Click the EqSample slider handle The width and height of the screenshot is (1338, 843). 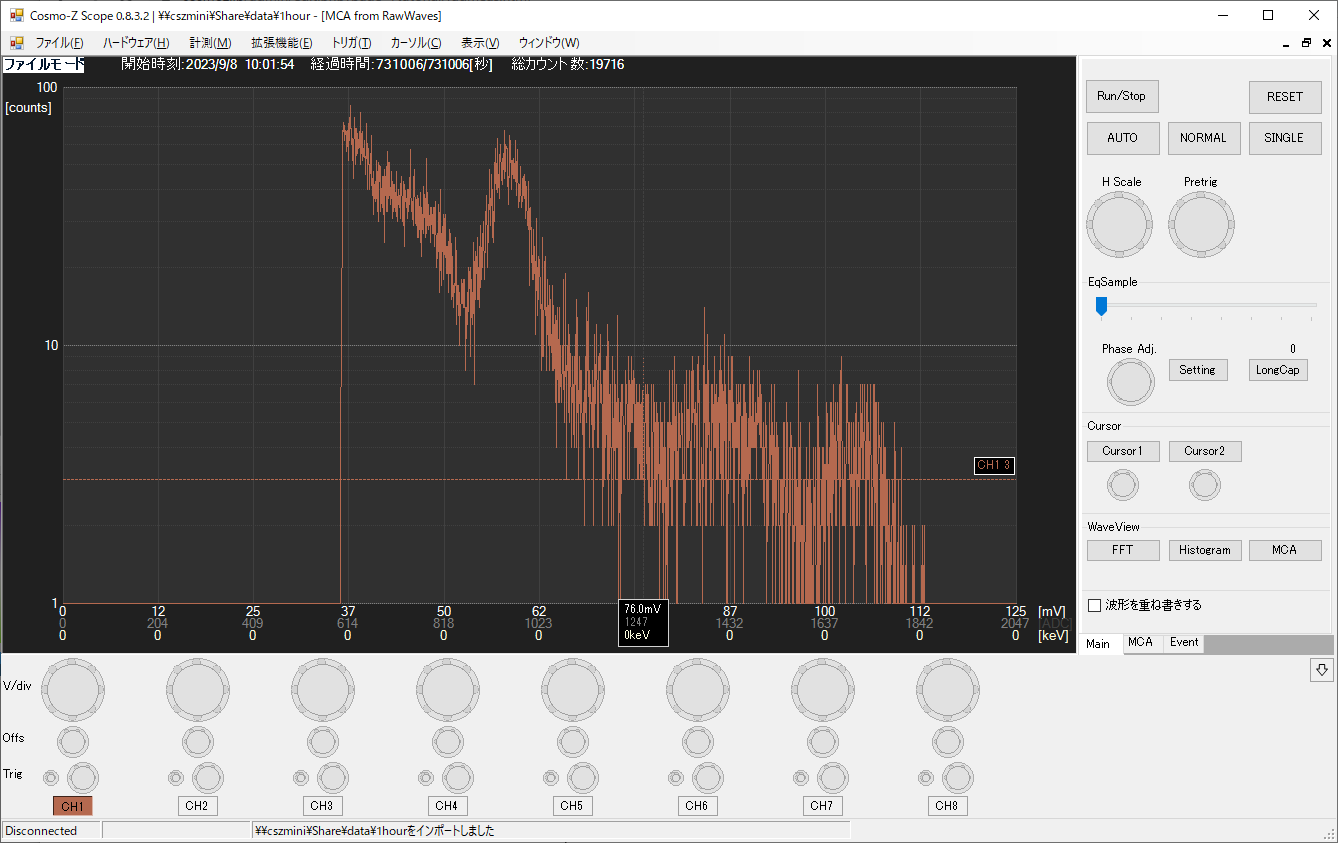pos(1101,305)
